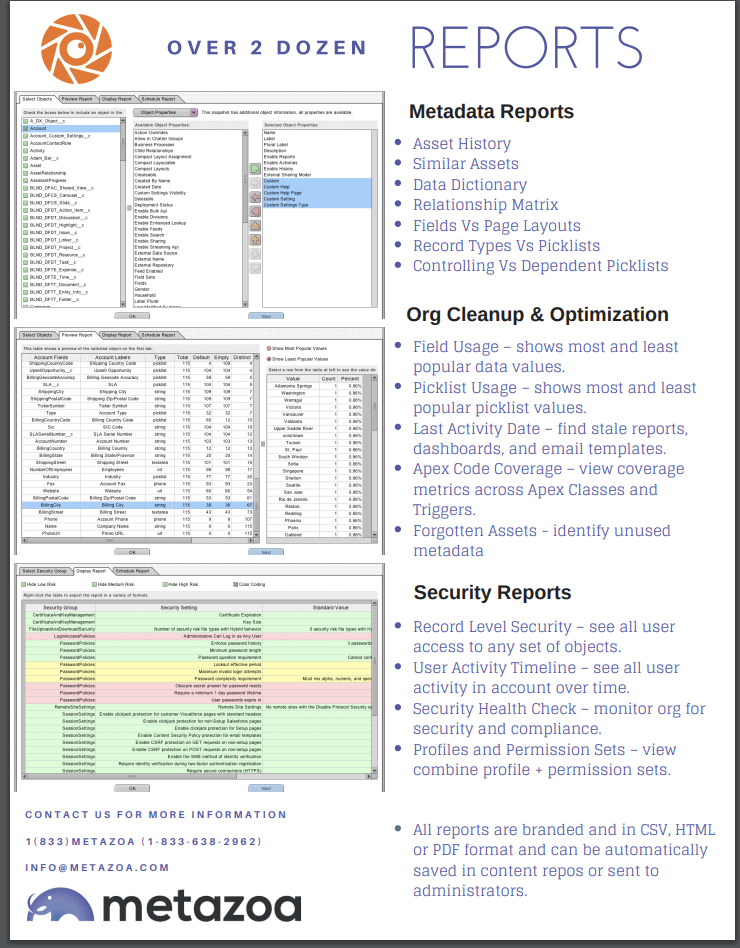Click the blue elephant Metazoa logo
This screenshot has width=740, height=948.
(x=60, y=904)
